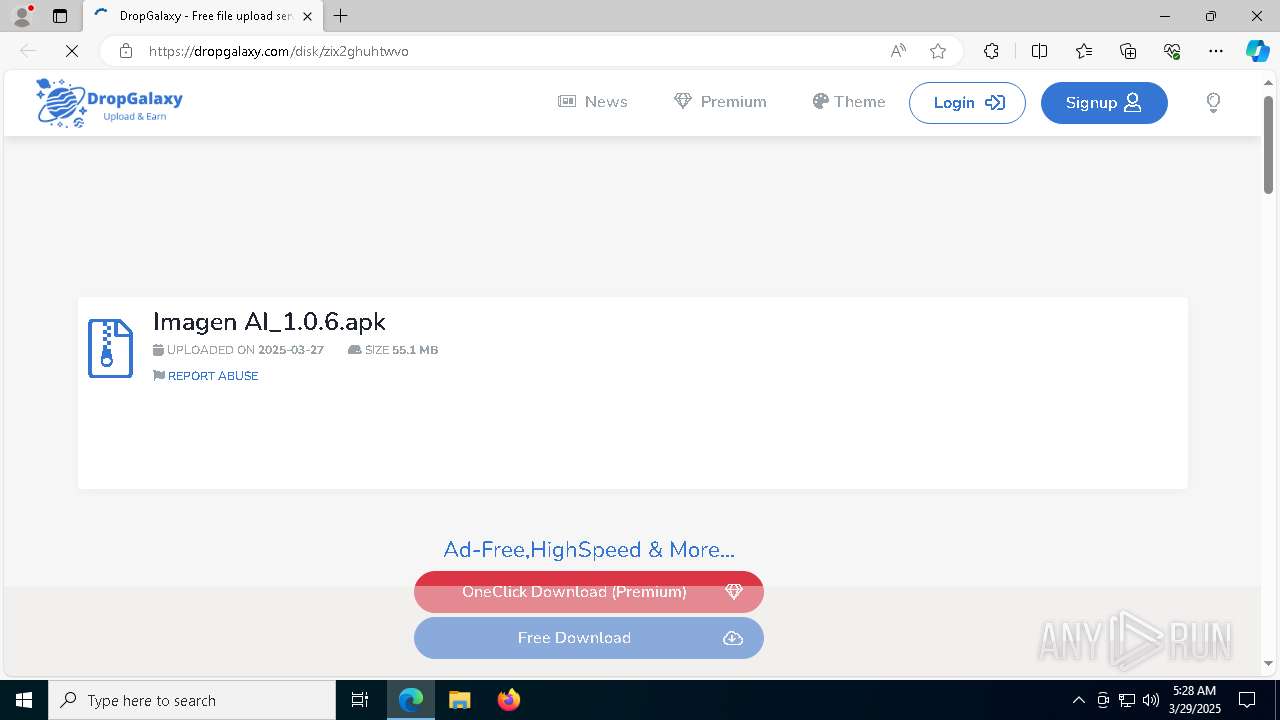Close the DropGalaxy browser tab

308,16
